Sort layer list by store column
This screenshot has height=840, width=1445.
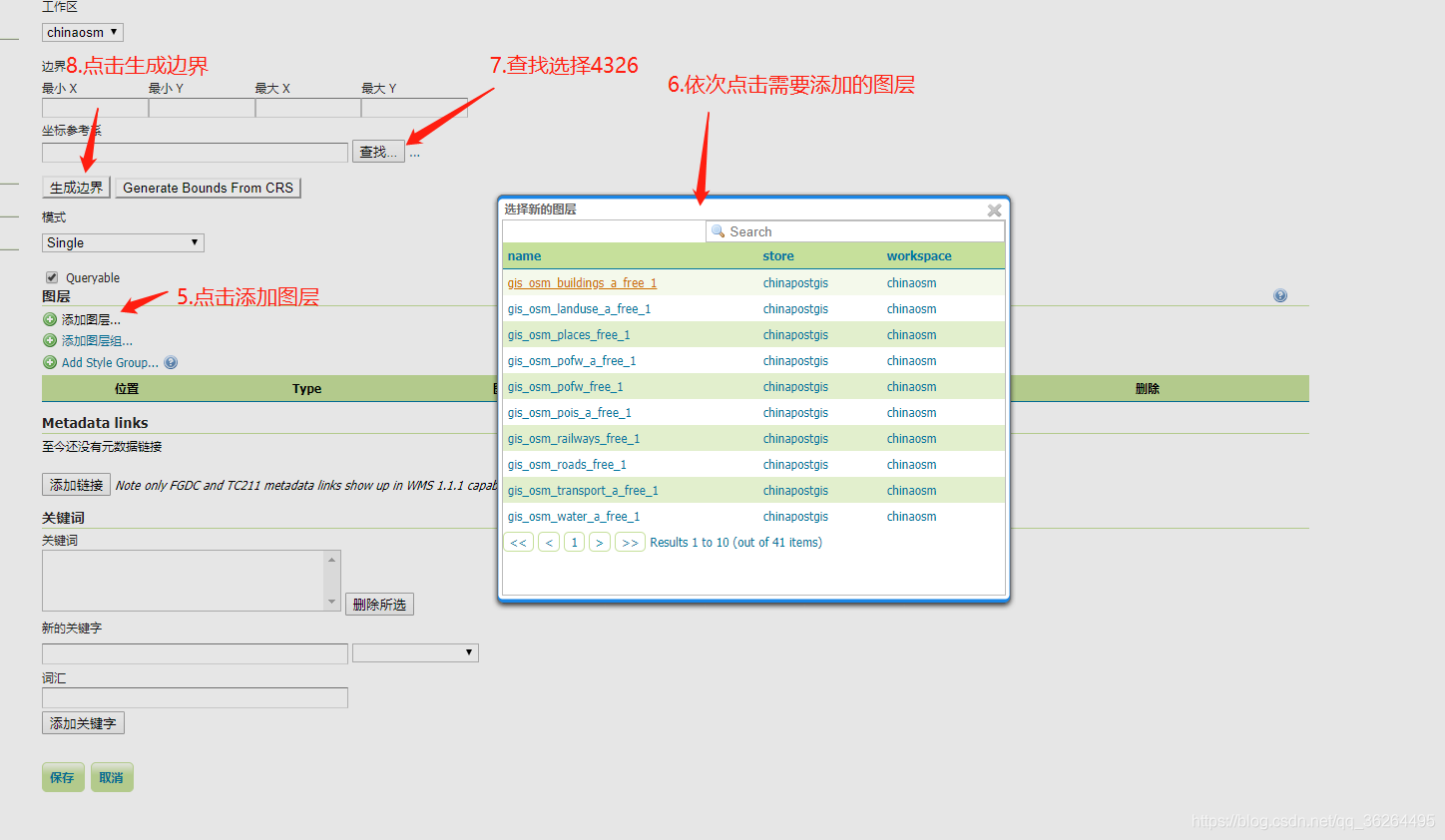click(778, 255)
